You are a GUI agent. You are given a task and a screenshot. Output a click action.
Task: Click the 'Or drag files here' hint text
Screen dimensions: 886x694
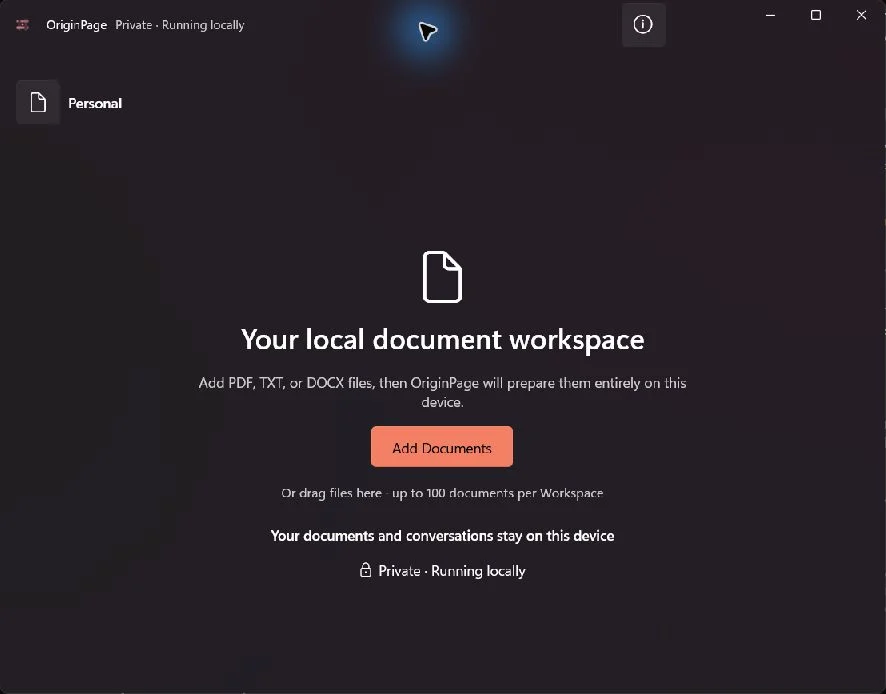pyautogui.click(x=442, y=493)
